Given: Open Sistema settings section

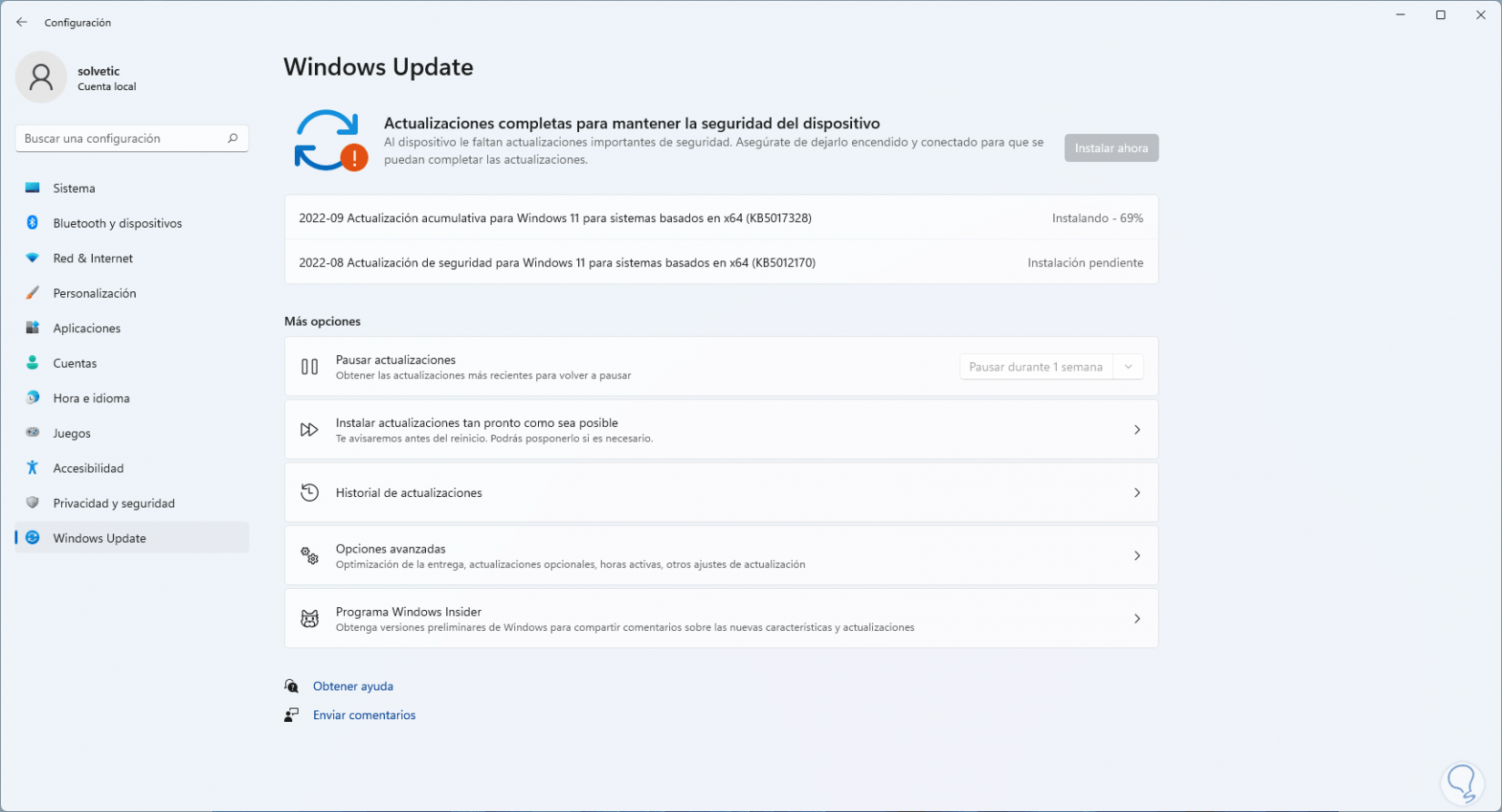Looking at the screenshot, I should click(x=74, y=188).
